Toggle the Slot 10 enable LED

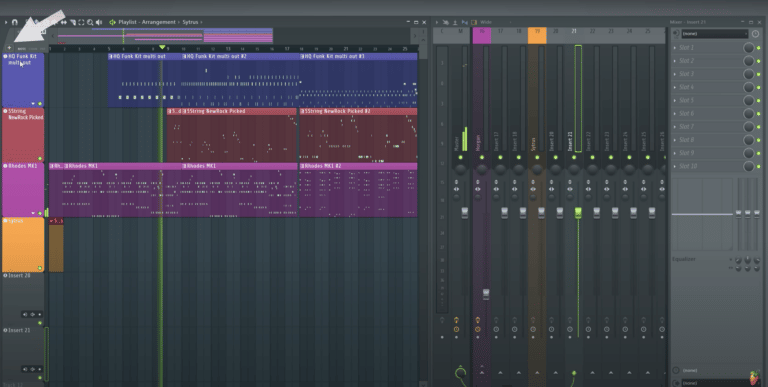coord(759,167)
